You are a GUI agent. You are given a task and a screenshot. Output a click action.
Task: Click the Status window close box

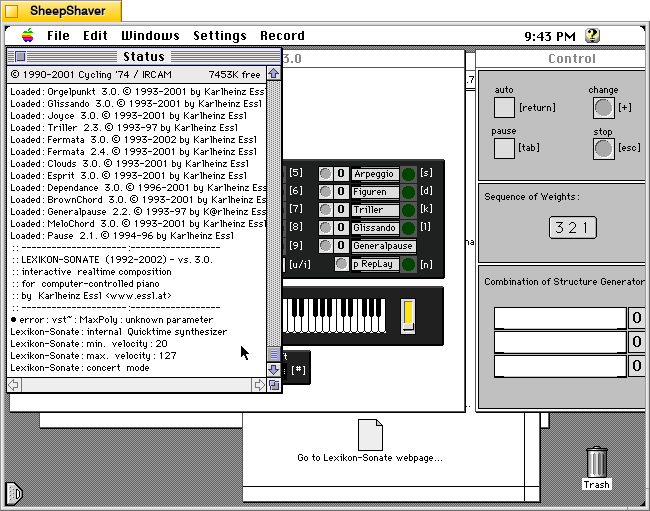[x=20, y=56]
